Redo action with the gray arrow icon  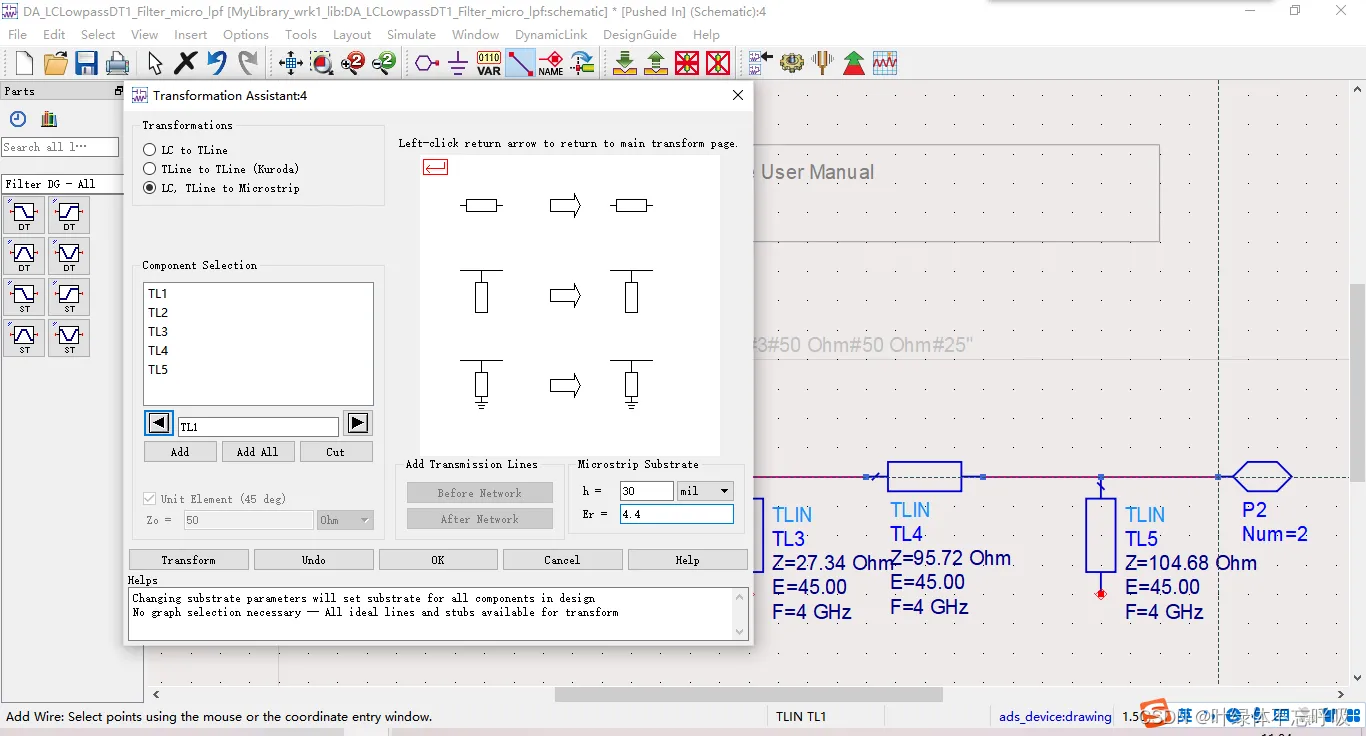[248, 64]
